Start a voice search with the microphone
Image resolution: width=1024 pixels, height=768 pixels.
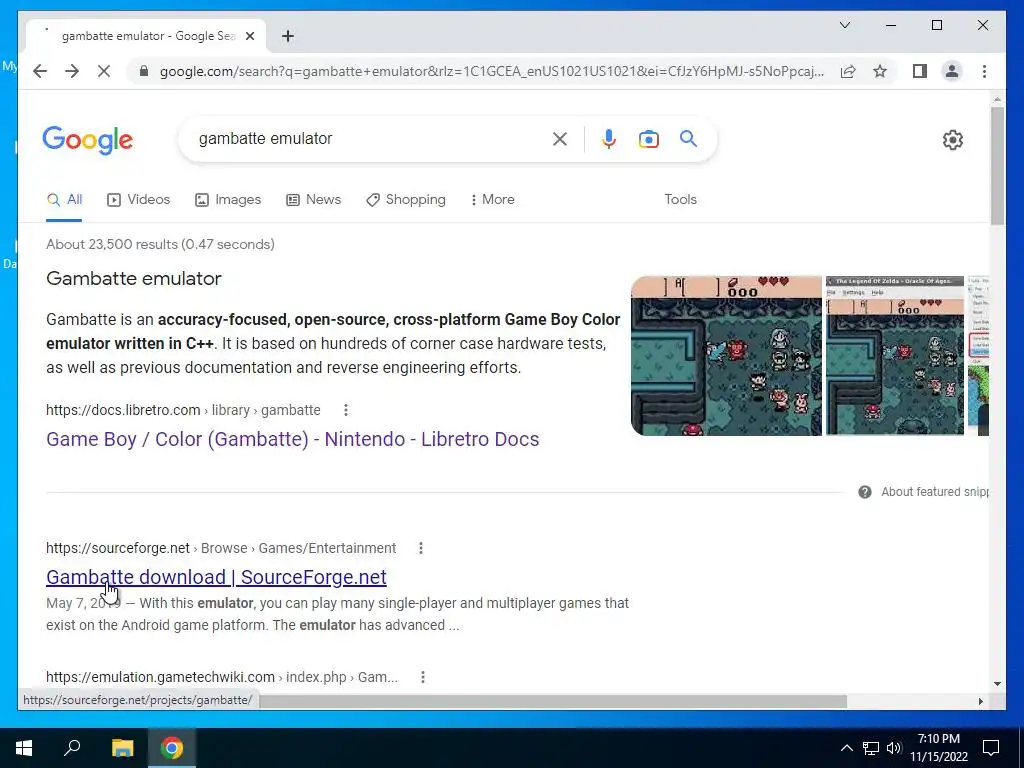point(609,138)
